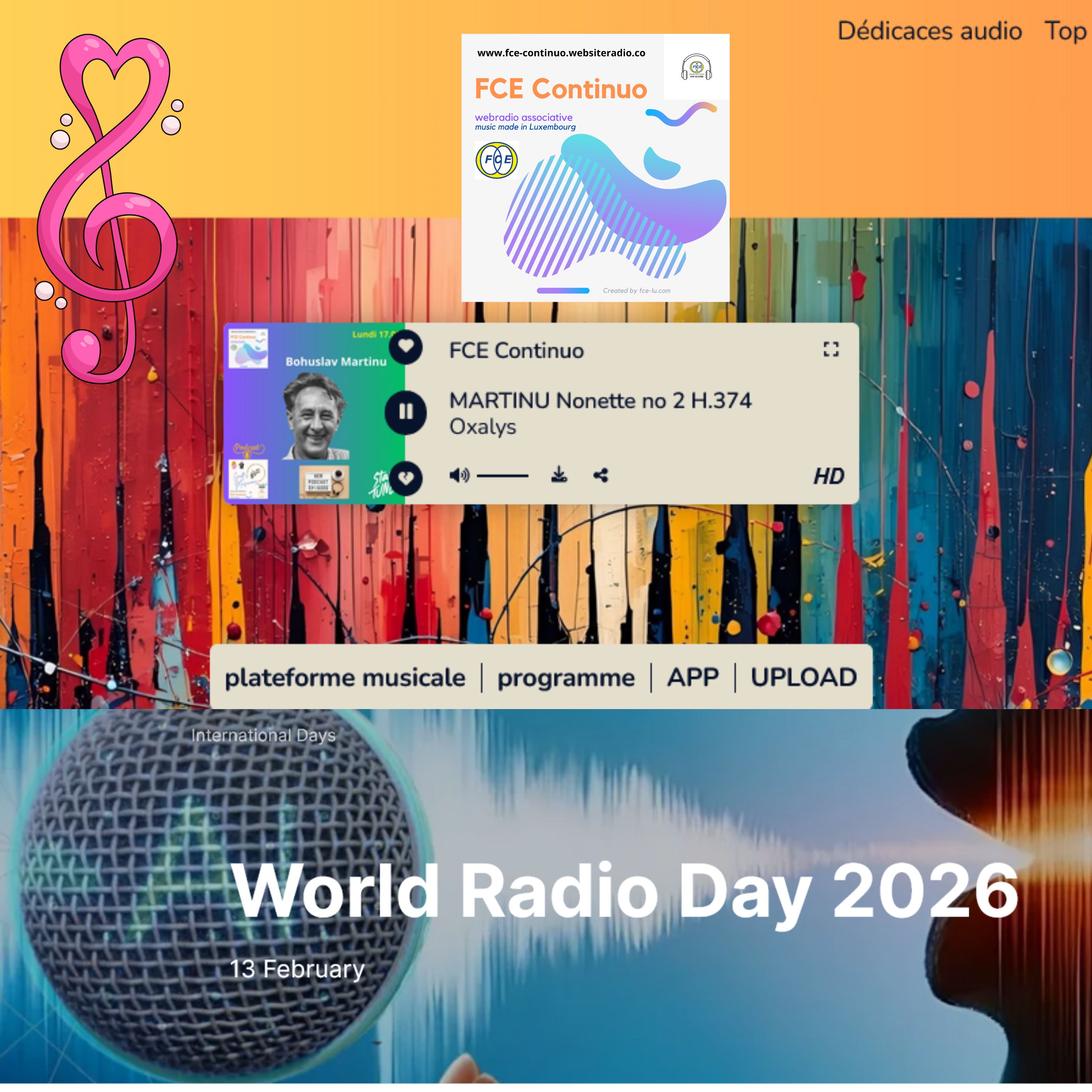Open the Top menu item
The width and height of the screenshot is (1092, 1092).
point(1065,31)
